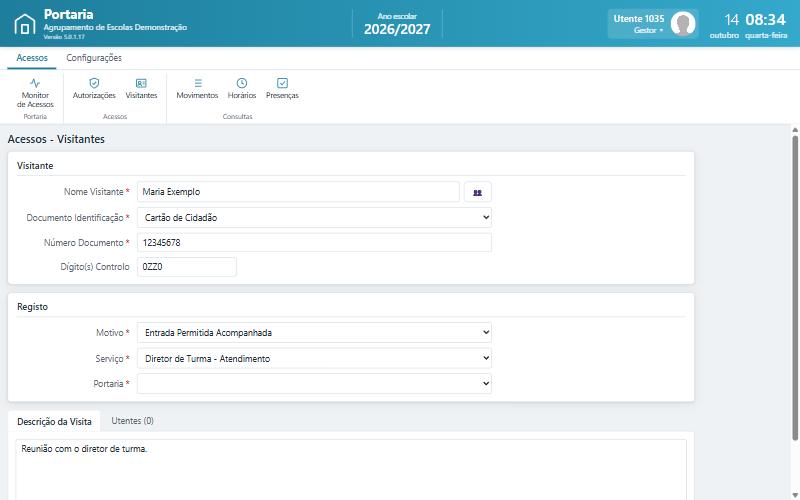This screenshot has height=500, width=800.
Task: Open Monitor de Acessos
Action: tap(35, 93)
